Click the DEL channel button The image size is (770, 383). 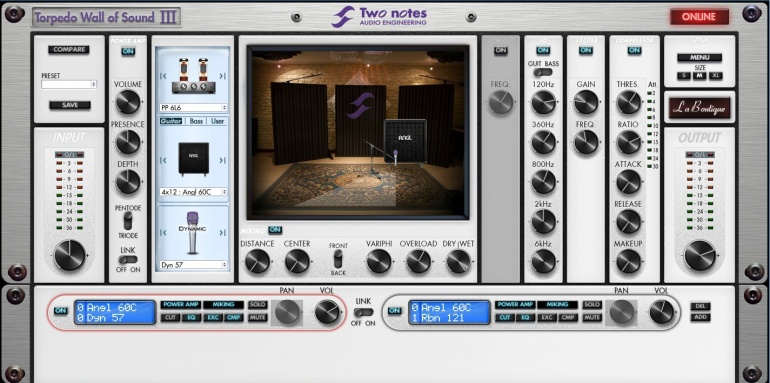pyautogui.click(x=700, y=306)
